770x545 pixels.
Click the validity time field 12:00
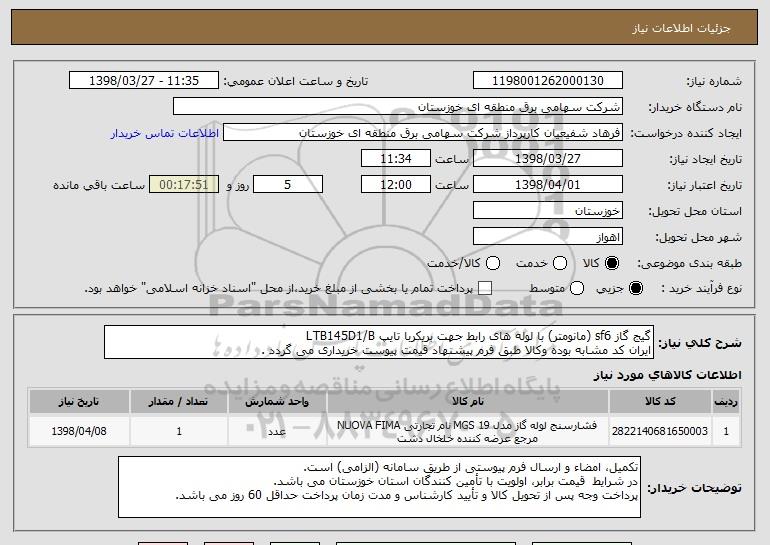pos(396,185)
